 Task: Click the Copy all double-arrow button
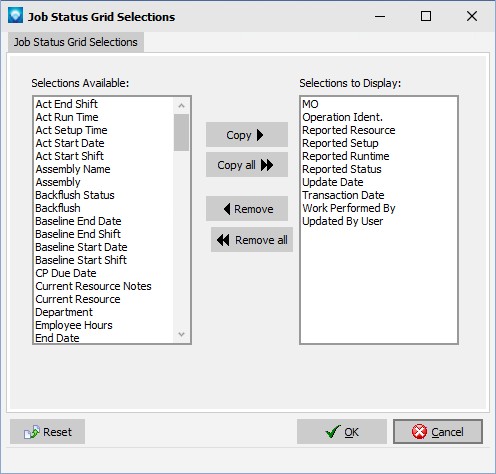(247, 165)
